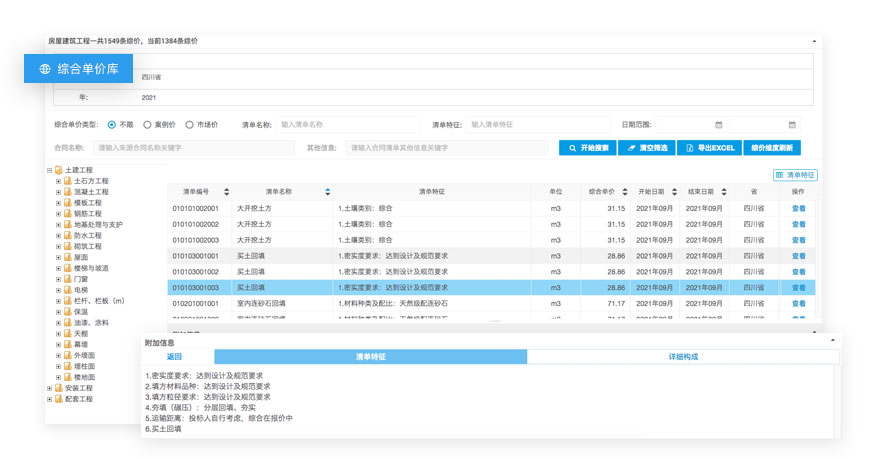
Task: Sort the table by the 结束日期 sort arrows
Action: [x=724, y=192]
